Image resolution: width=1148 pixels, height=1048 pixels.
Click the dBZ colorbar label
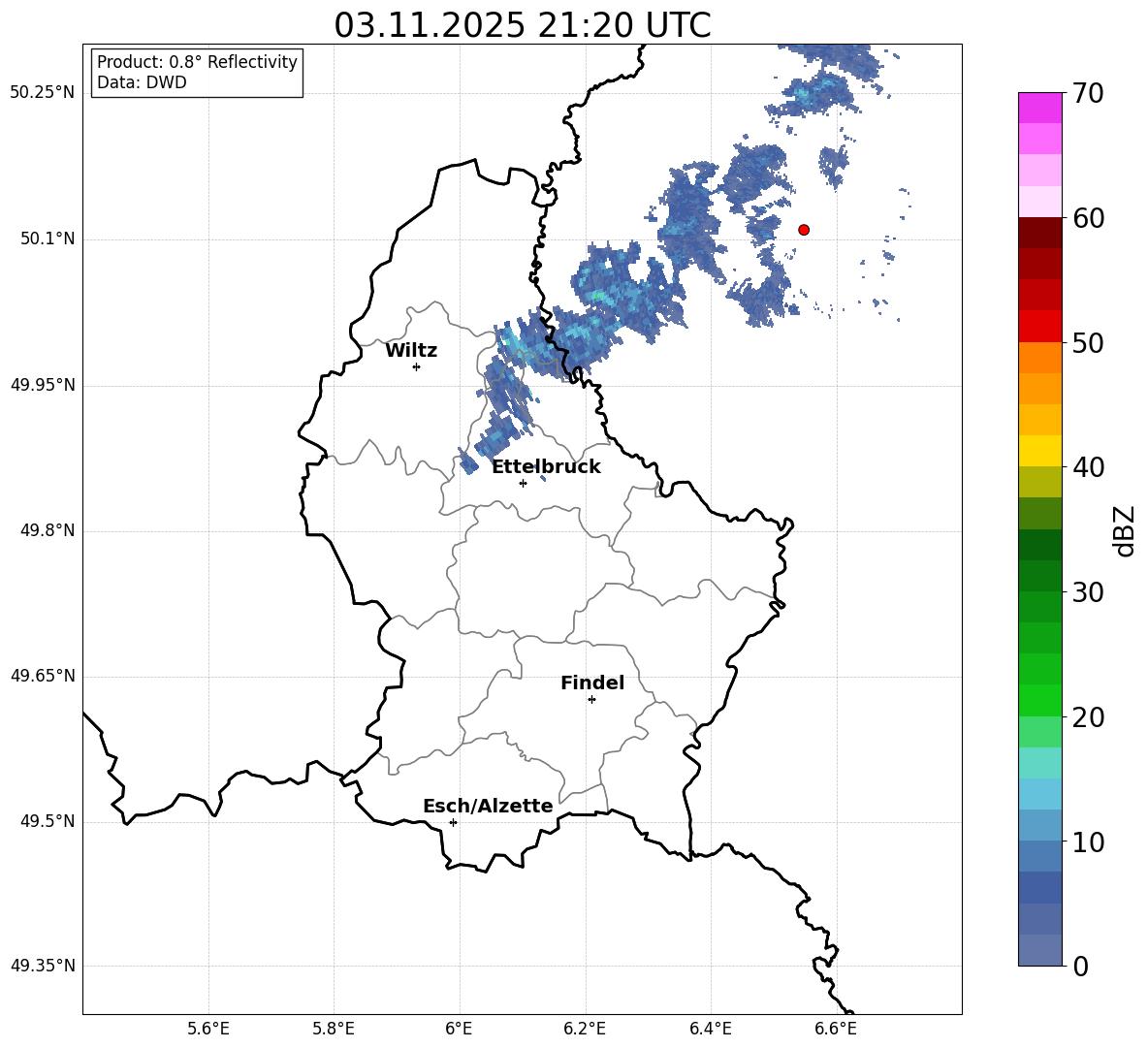[1126, 530]
